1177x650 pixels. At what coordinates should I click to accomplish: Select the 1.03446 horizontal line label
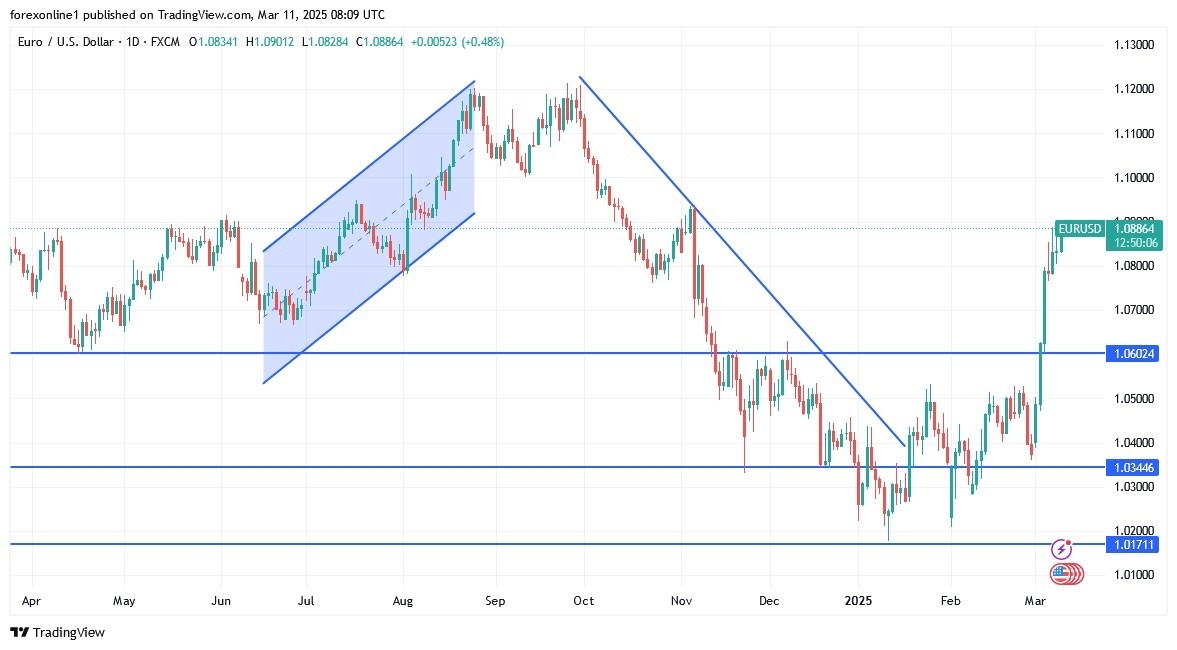1131,467
